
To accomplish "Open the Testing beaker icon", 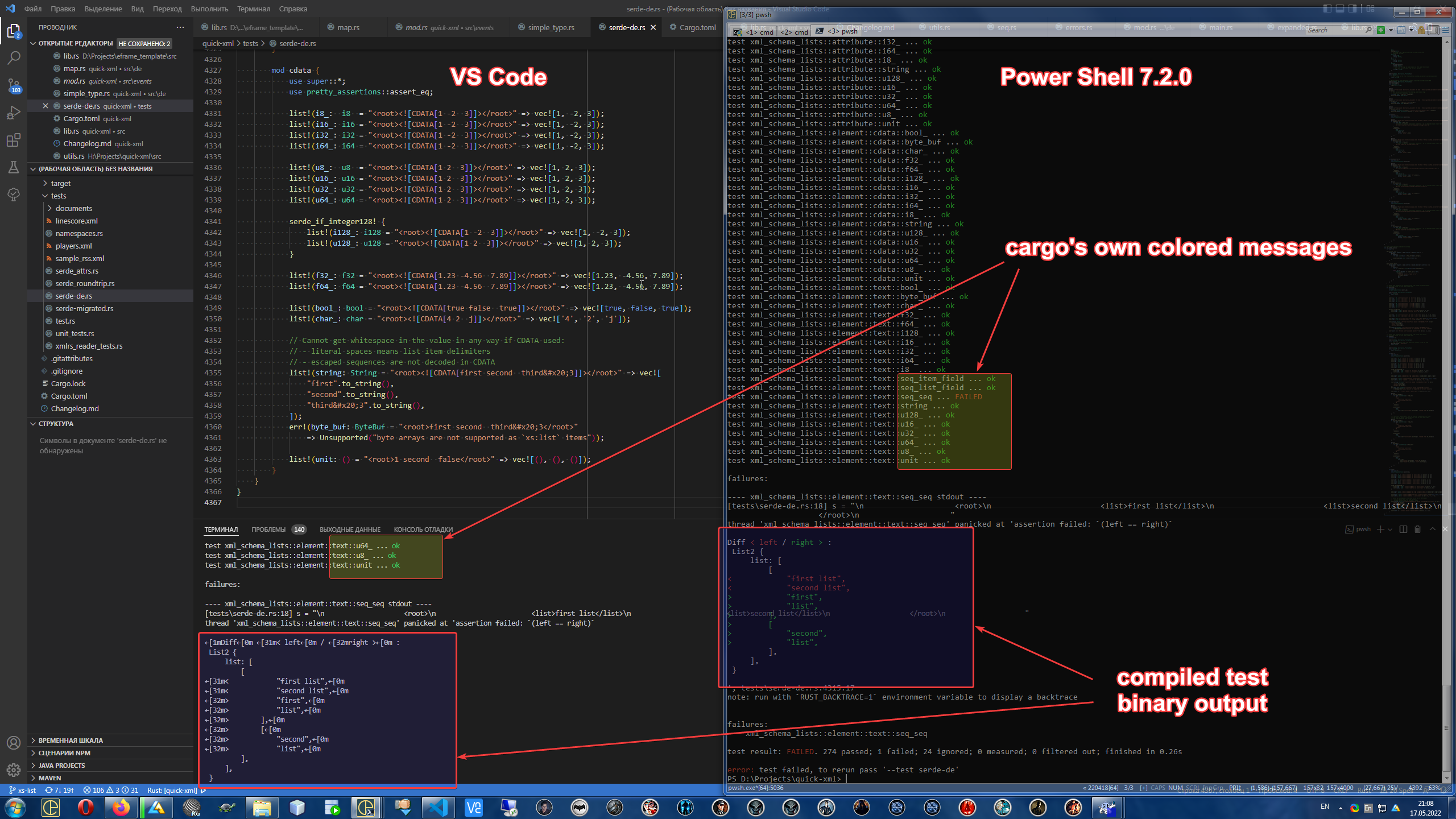I will point(14,167).
